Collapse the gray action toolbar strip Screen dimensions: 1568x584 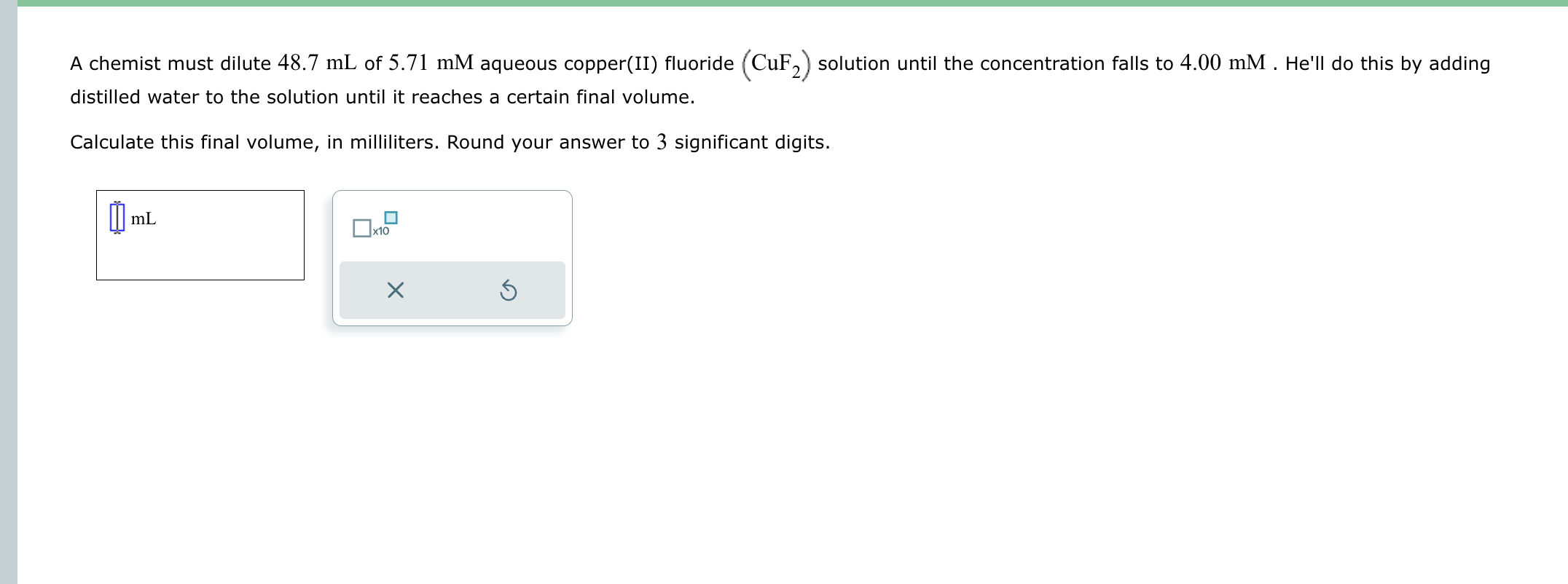452,290
